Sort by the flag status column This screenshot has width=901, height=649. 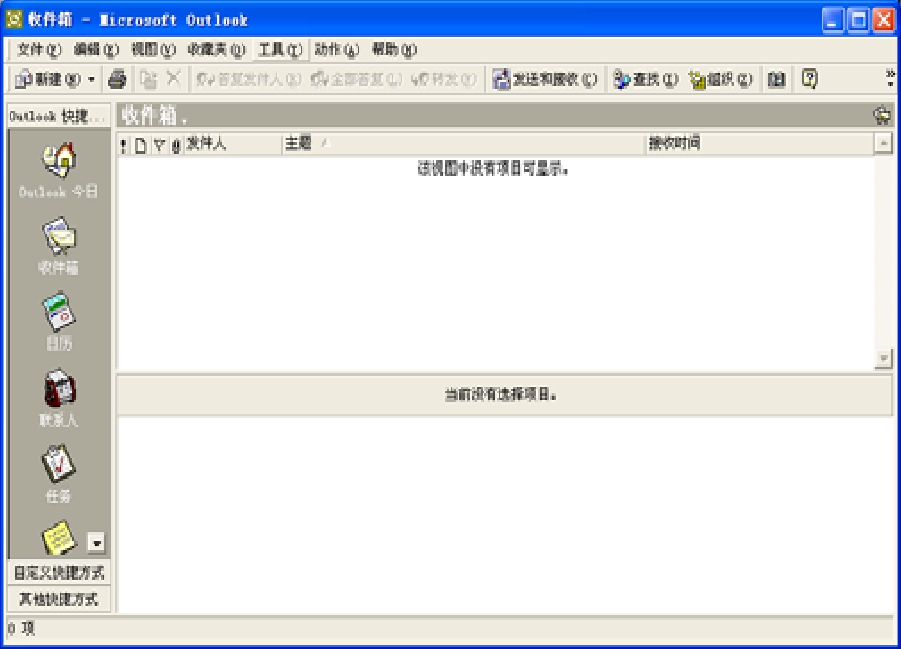159,144
